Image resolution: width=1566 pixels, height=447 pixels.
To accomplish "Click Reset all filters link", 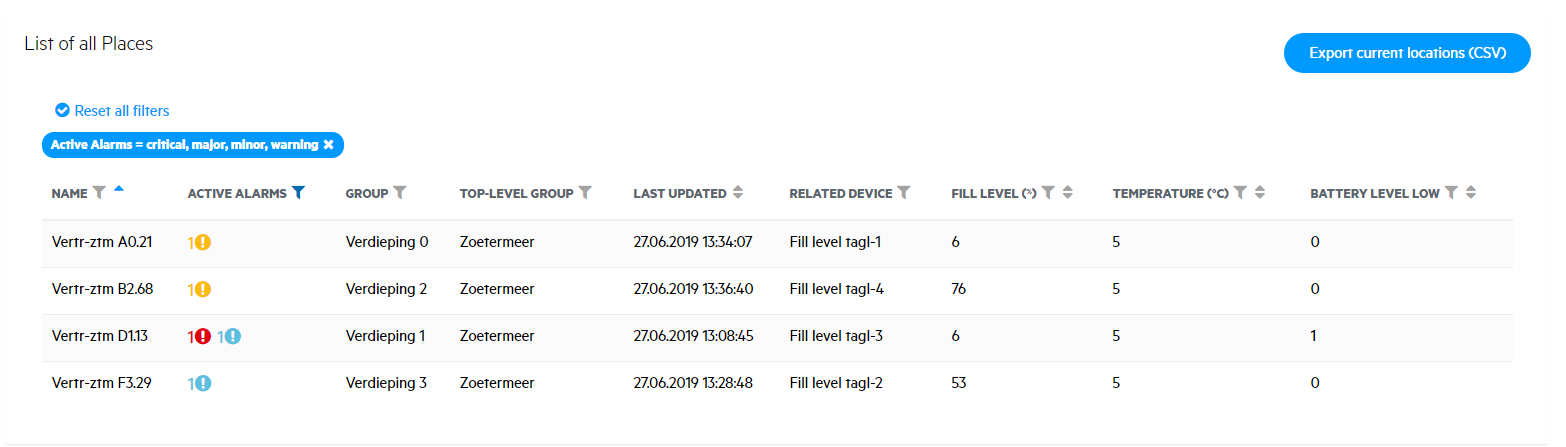I will tap(112, 111).
